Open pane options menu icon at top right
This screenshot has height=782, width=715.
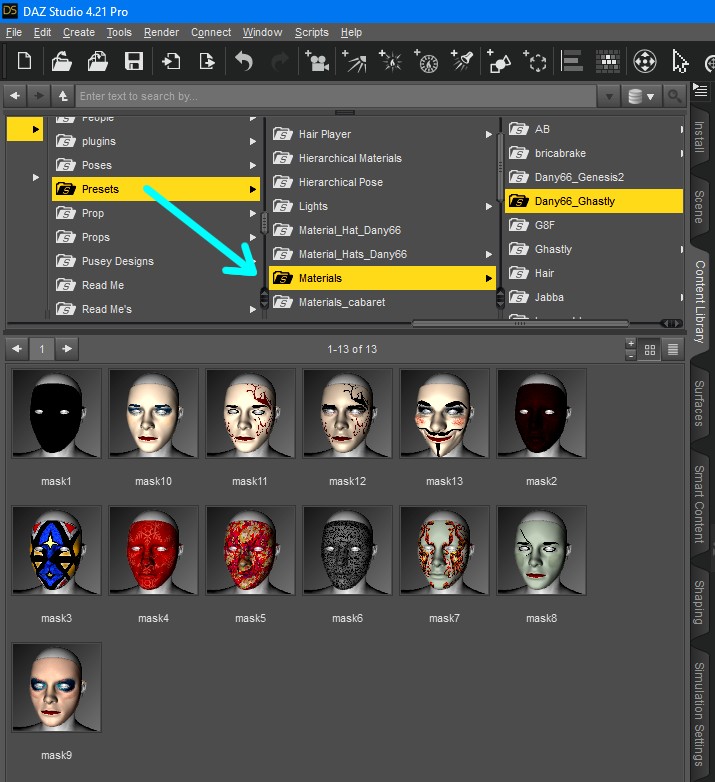[700, 91]
